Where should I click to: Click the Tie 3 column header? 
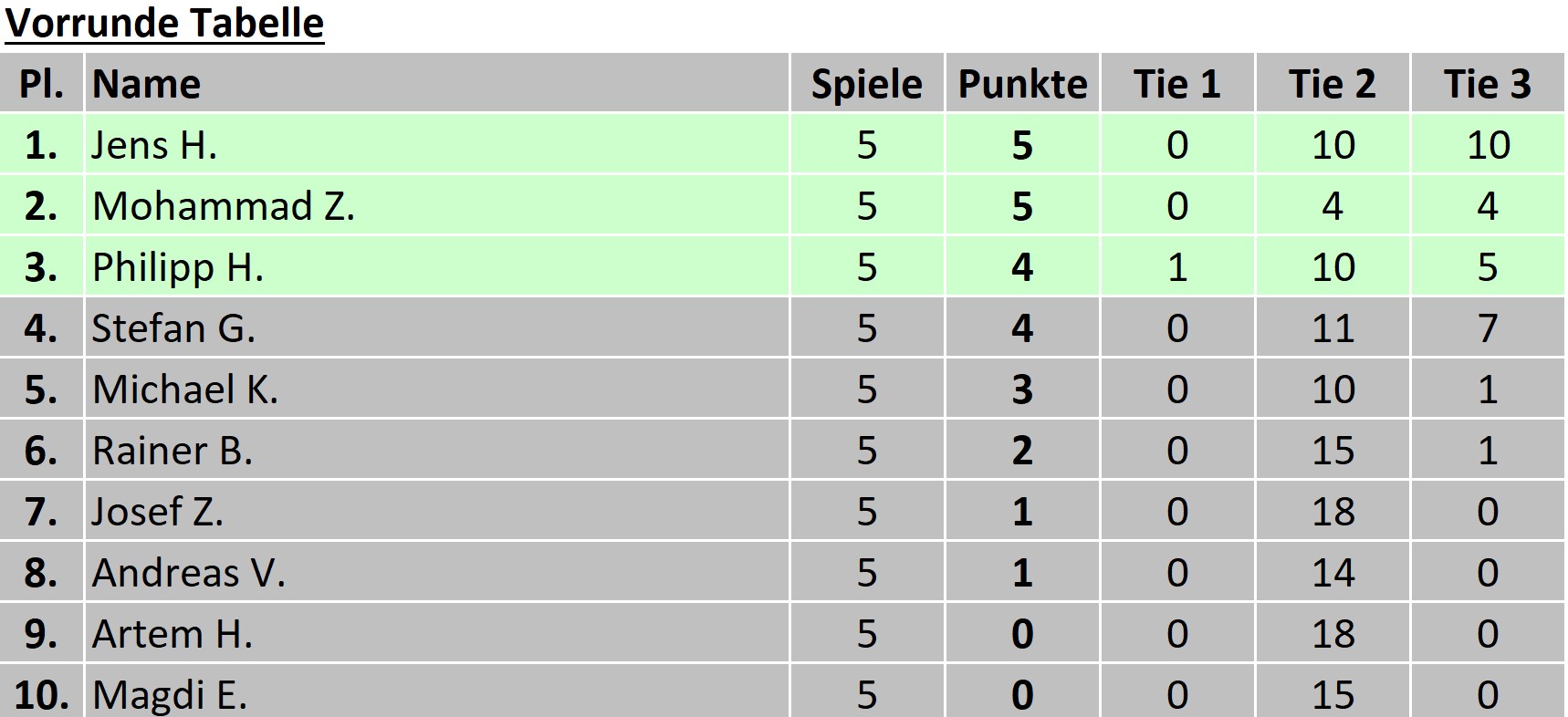point(1487,84)
